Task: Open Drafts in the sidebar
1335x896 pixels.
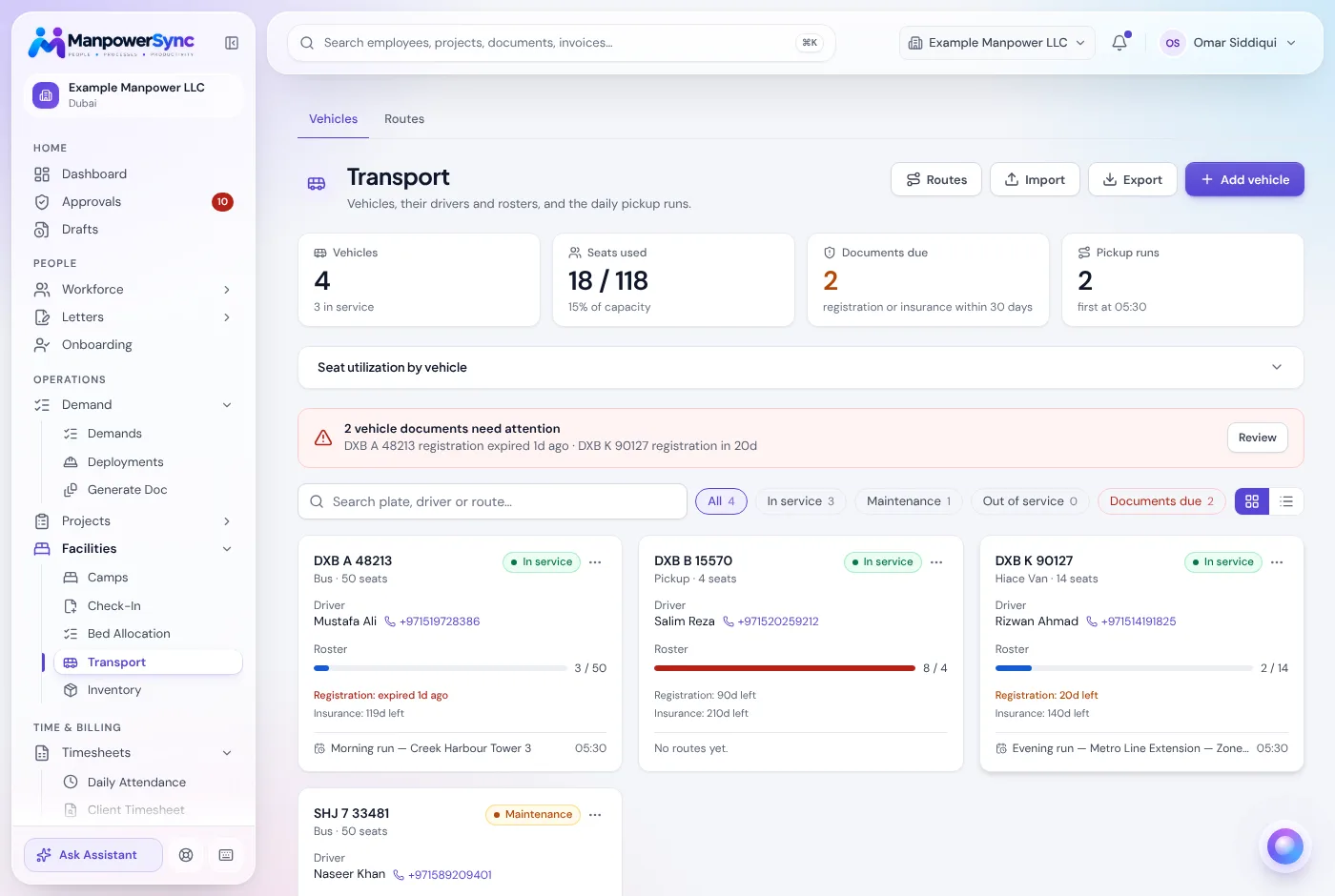Action: [x=133, y=230]
